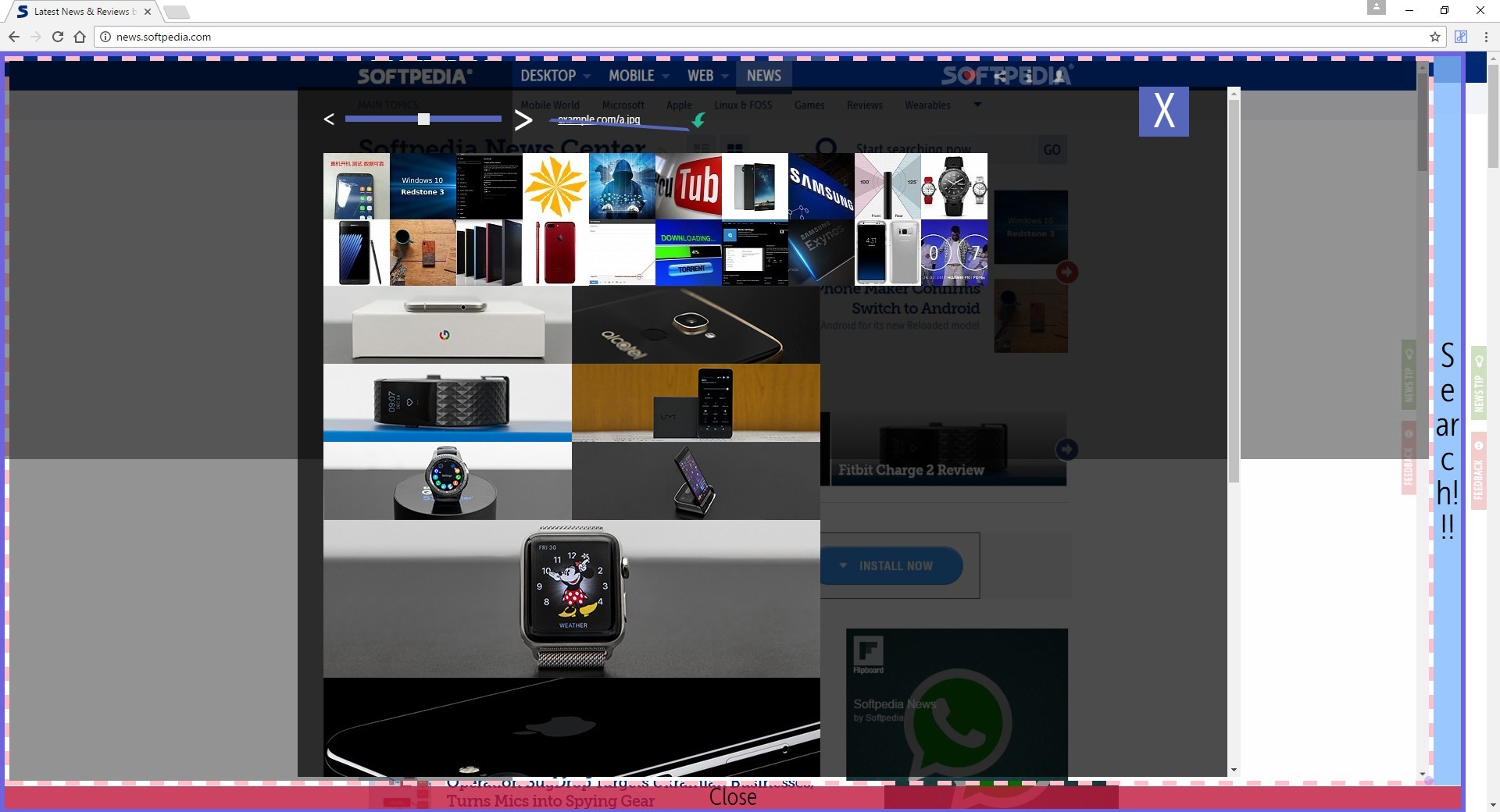
Task: Open the Reviews topic
Action: [865, 105]
